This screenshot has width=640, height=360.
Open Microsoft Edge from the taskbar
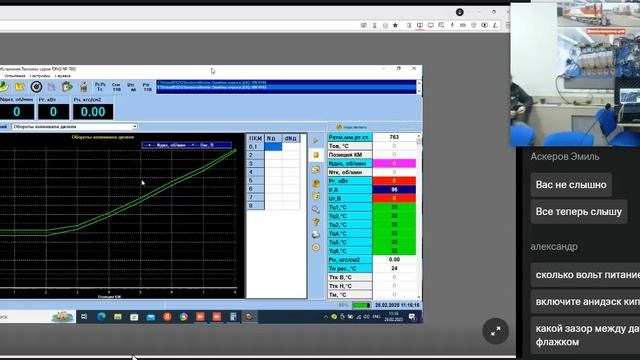click(101, 317)
